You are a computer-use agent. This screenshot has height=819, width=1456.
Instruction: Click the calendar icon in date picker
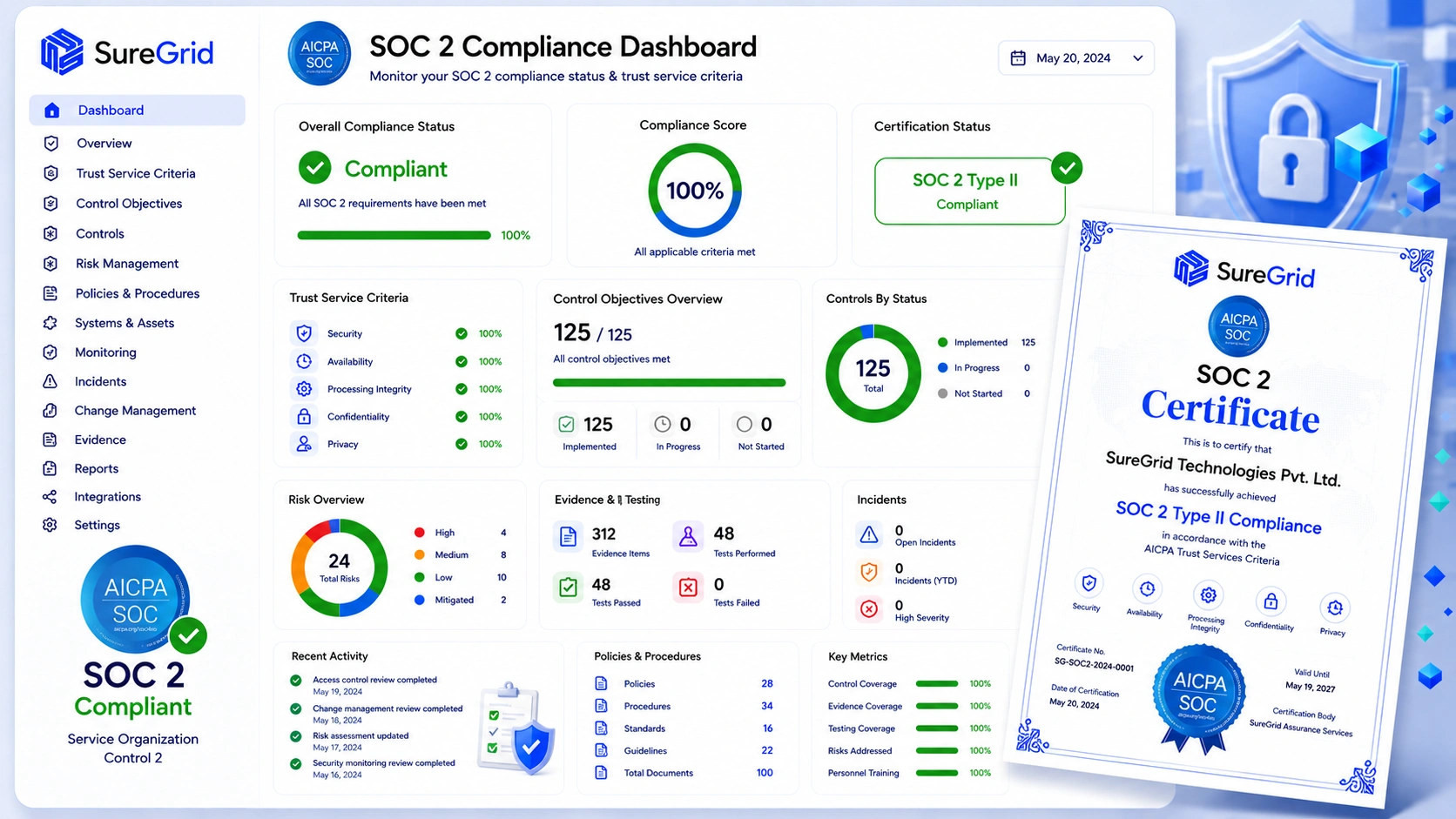[1017, 58]
